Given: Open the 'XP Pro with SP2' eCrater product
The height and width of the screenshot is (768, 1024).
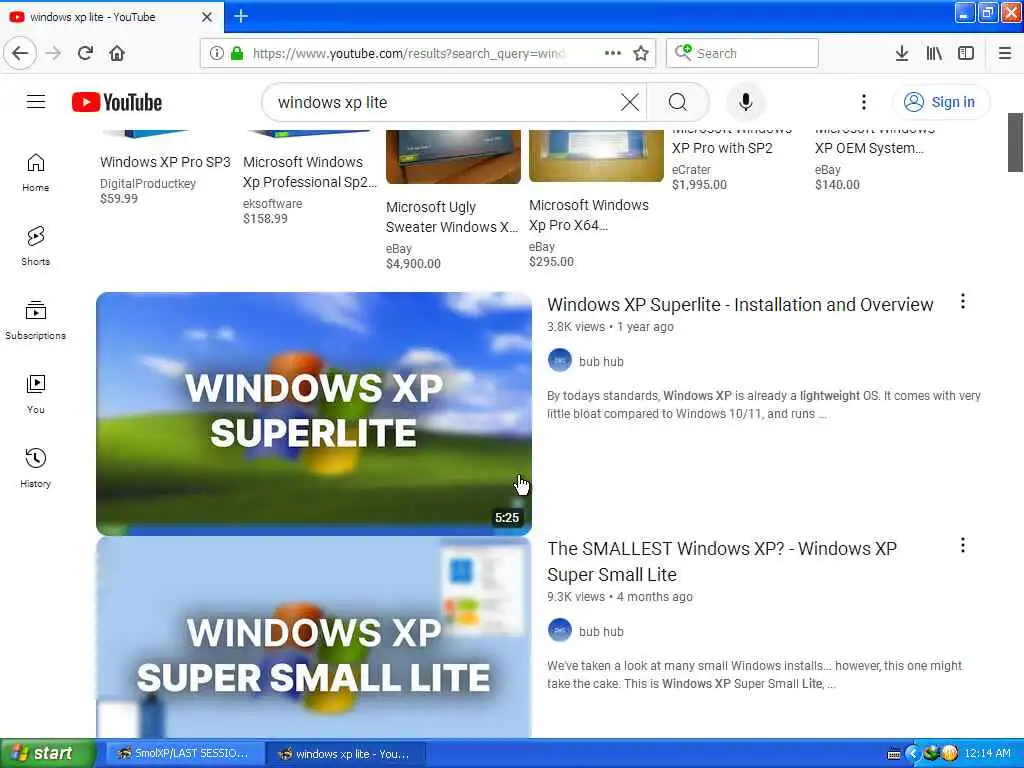Looking at the screenshot, I should 722,148.
